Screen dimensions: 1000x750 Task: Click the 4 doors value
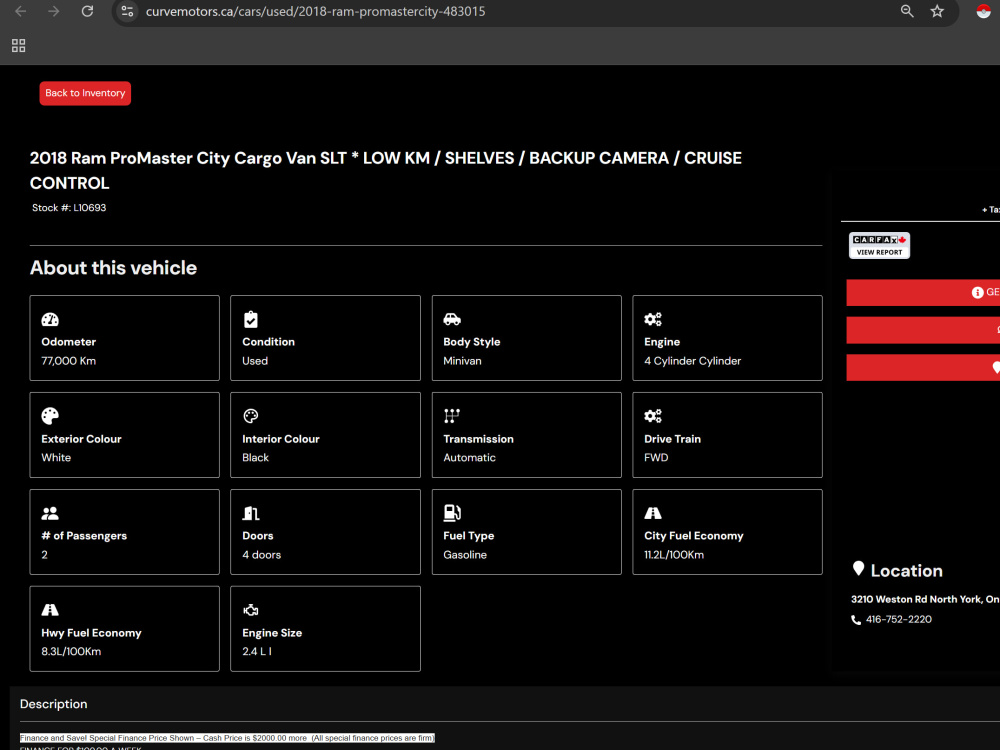[x=261, y=555]
